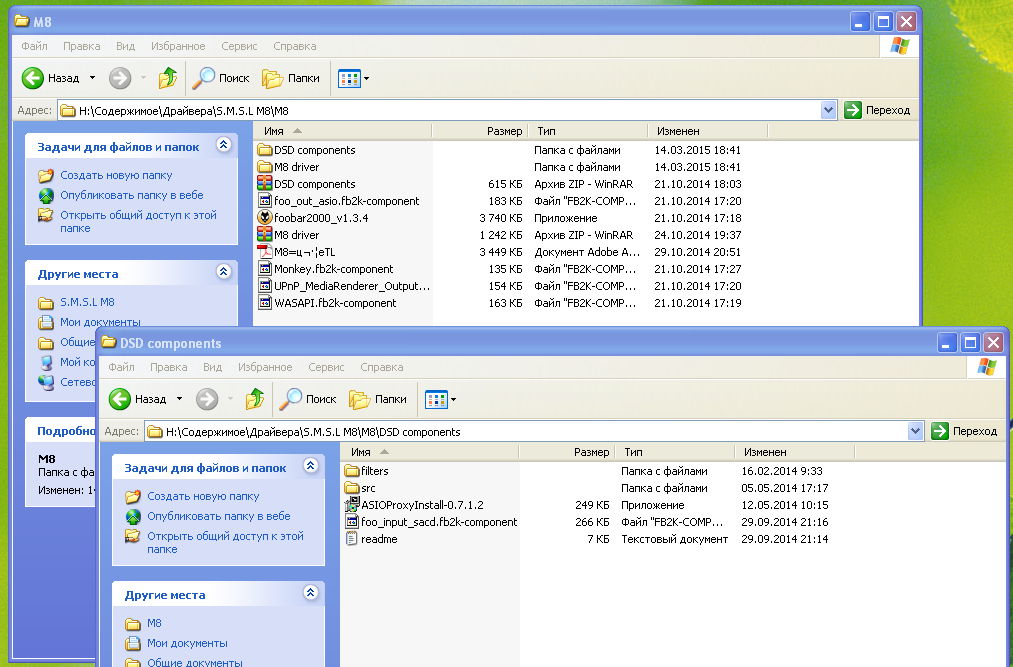Select the foobar2000_v1.3.4 application icon
1013x667 pixels.
coord(264,218)
